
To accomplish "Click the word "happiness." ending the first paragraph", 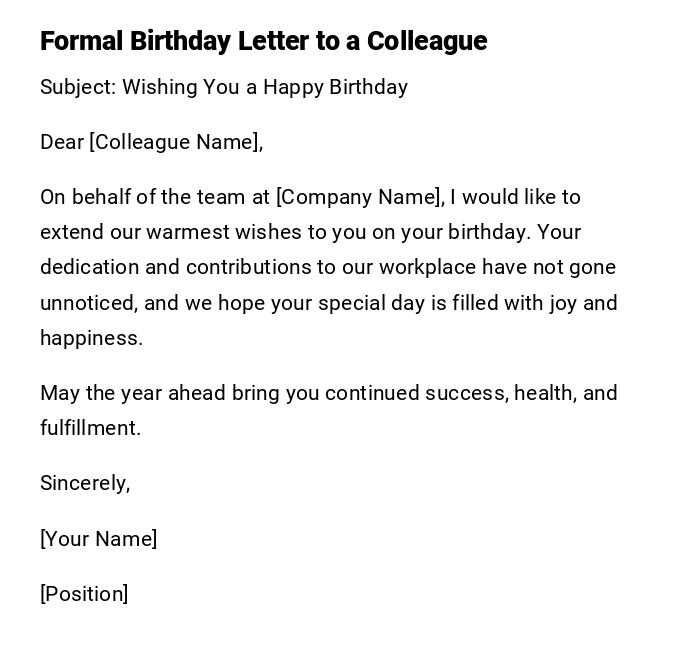I will point(91,338).
